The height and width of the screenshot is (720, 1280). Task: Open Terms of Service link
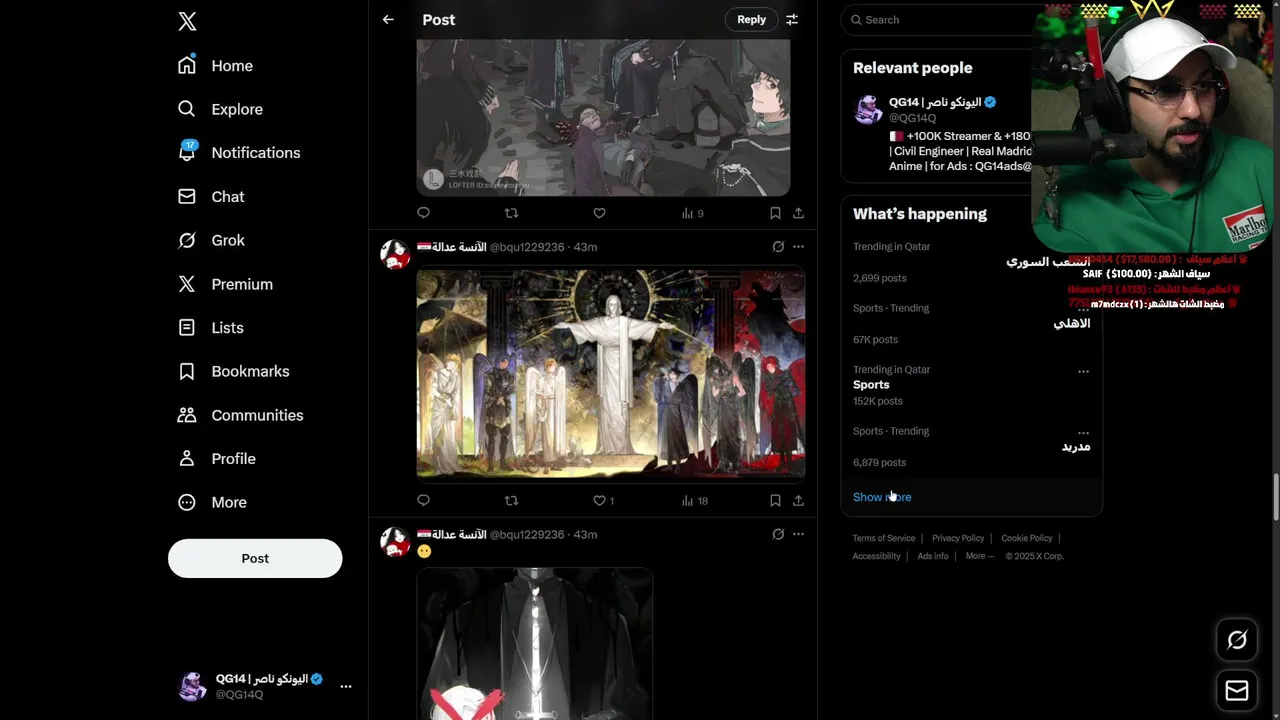pyautogui.click(x=884, y=538)
